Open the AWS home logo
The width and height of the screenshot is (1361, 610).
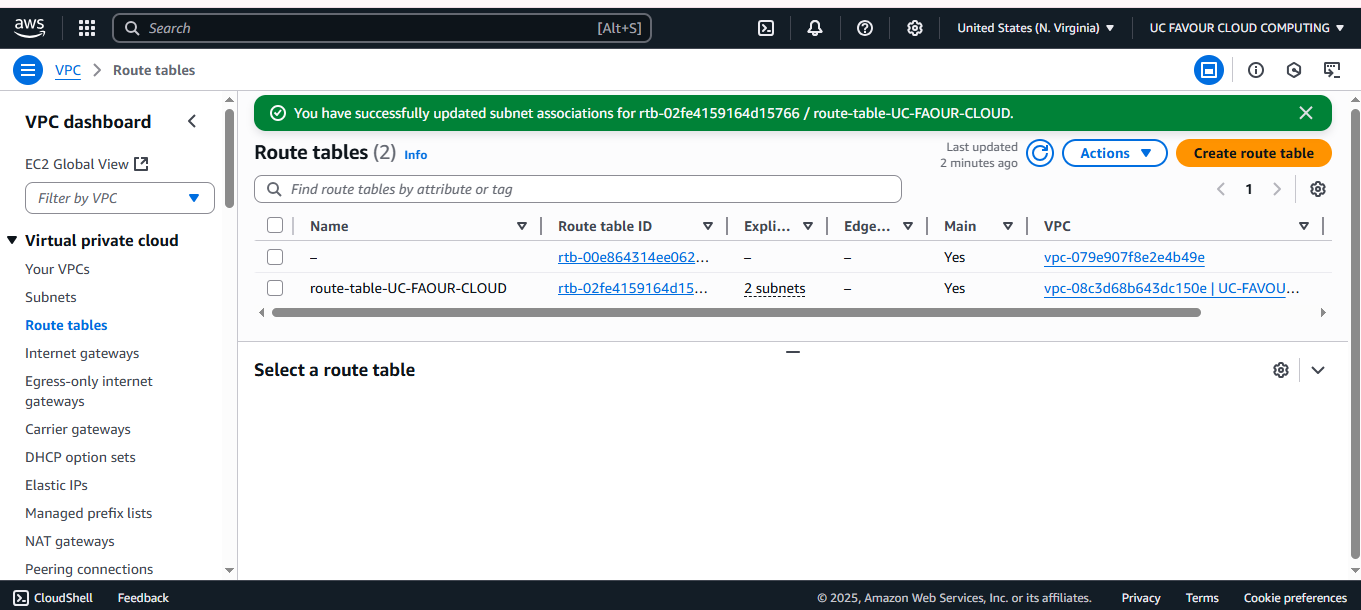coord(29,28)
